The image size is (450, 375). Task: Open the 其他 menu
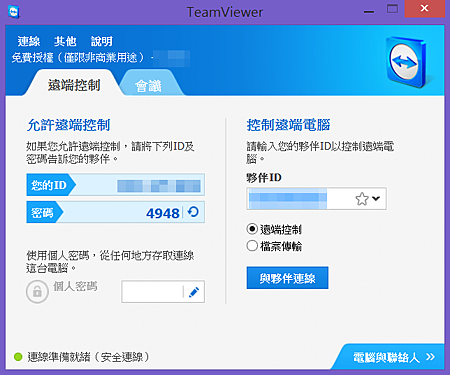[65, 41]
